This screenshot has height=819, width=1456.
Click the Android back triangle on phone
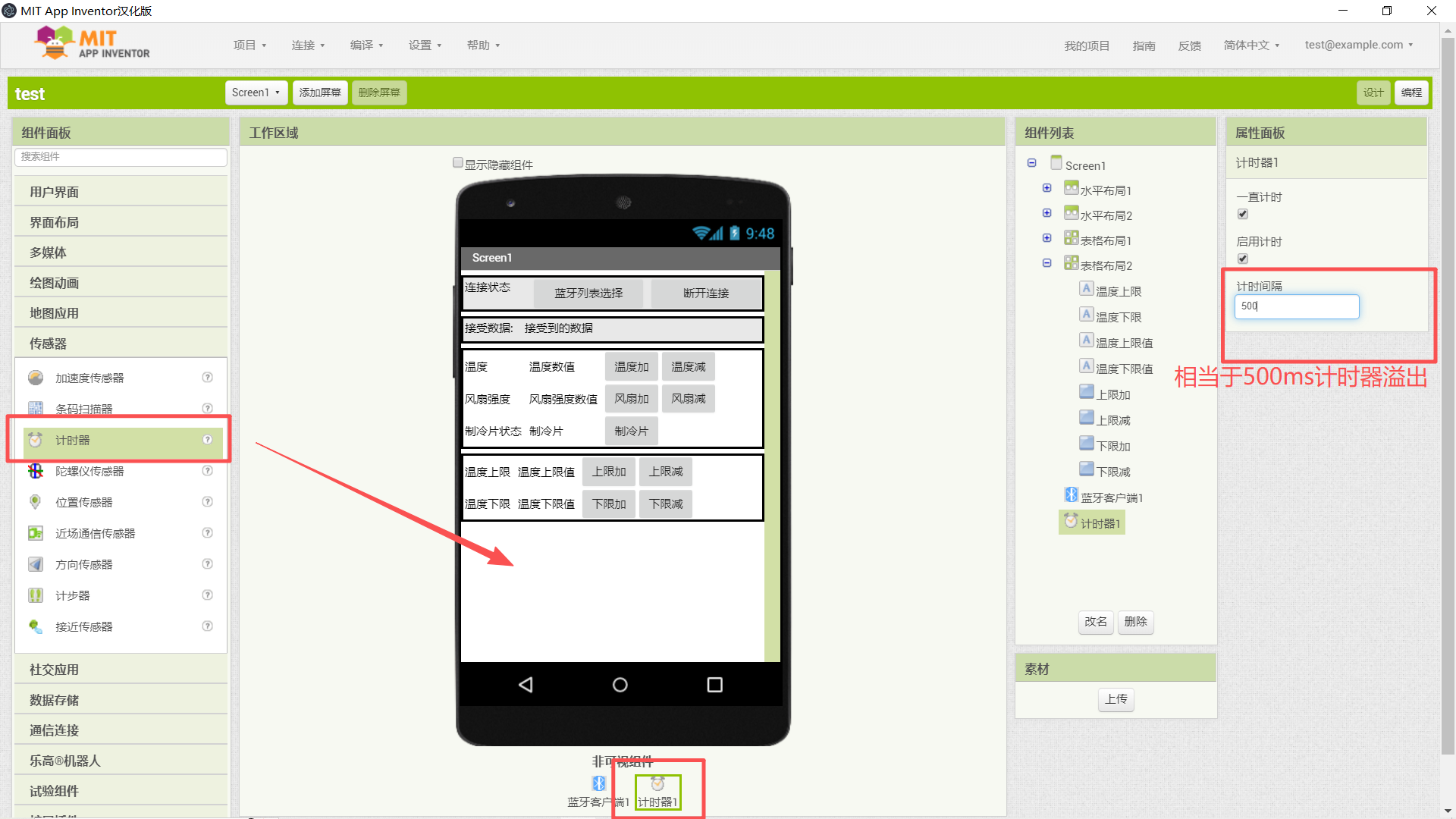[526, 685]
